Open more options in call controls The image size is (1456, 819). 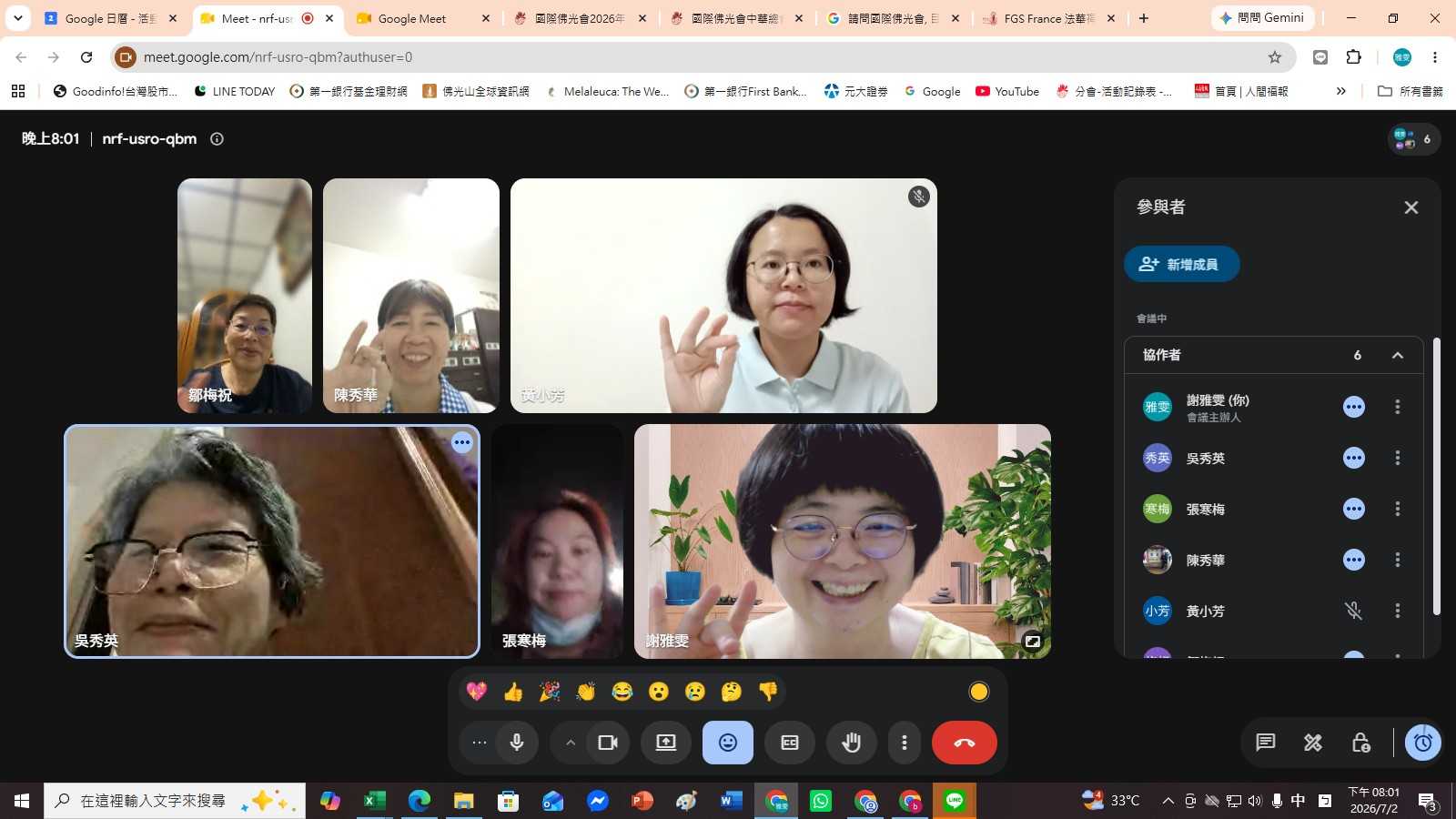(x=905, y=743)
